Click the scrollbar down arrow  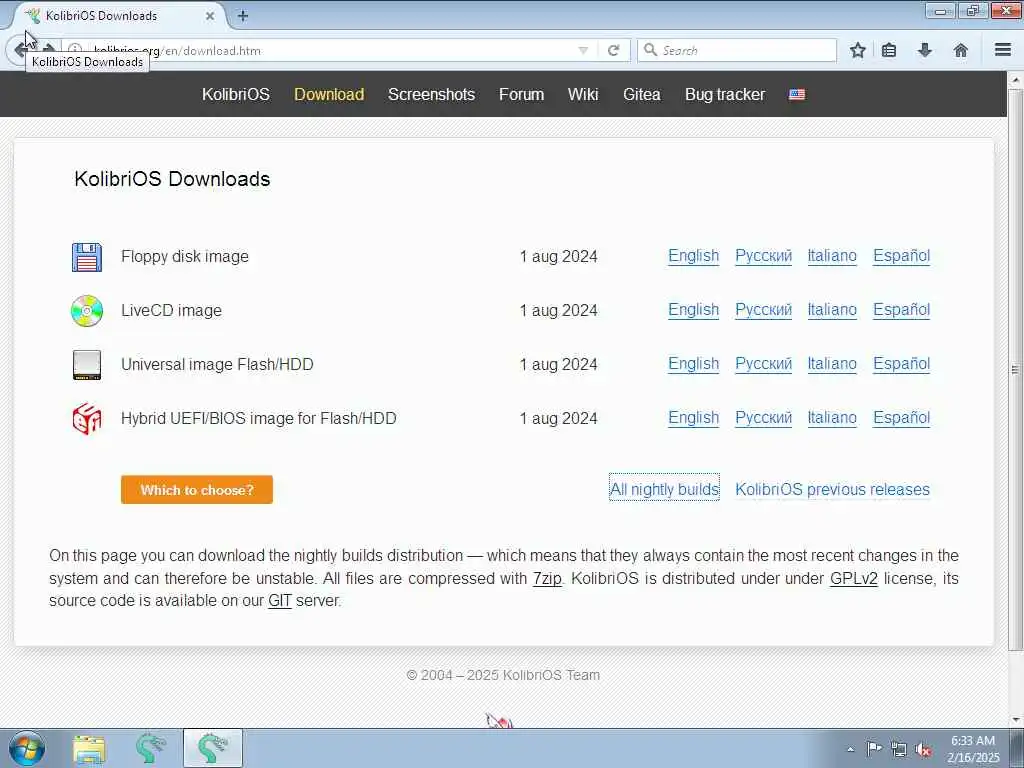1016,720
